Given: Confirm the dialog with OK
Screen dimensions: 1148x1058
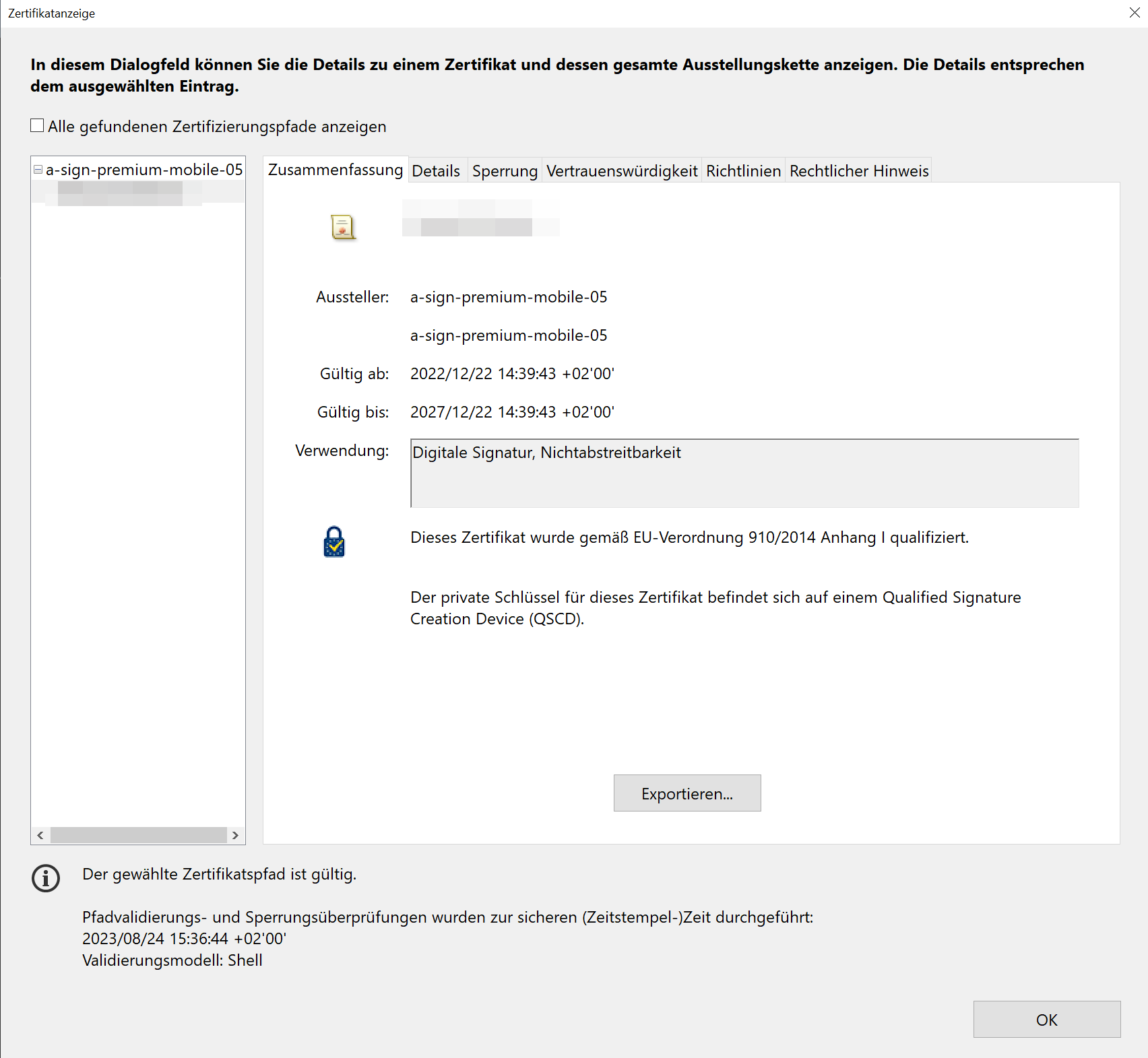Looking at the screenshot, I should coord(1046,1020).
